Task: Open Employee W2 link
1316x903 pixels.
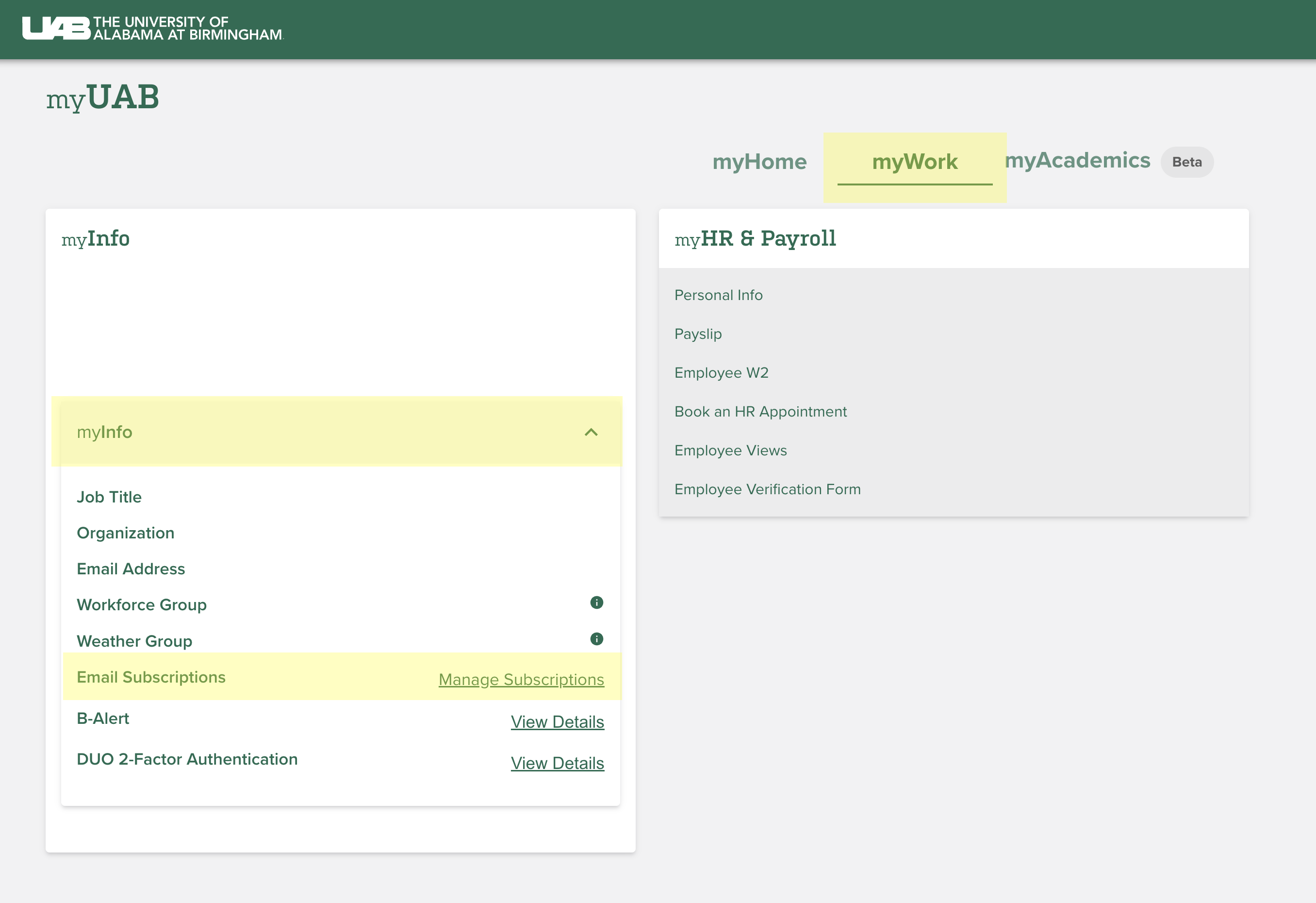Action: (721, 373)
